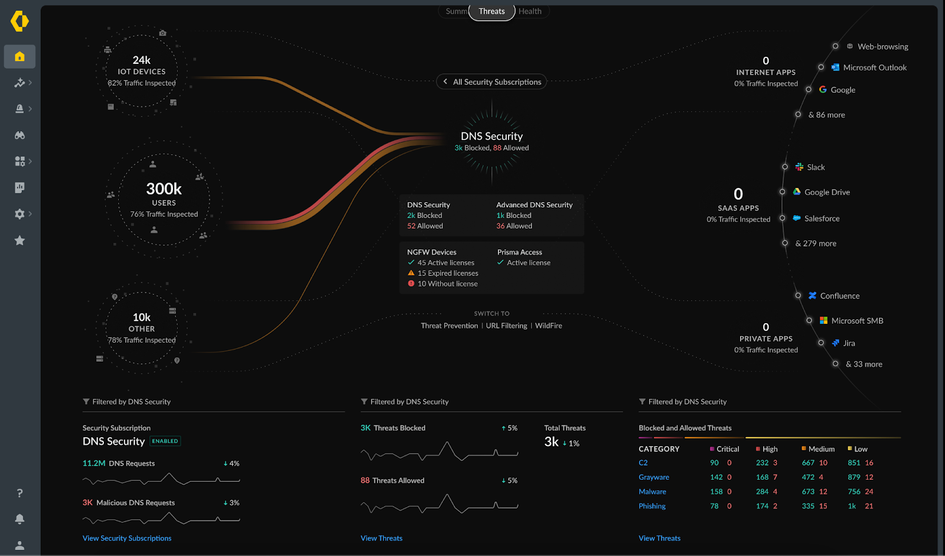Click '10 Without license' error row
This screenshot has height=556, width=945.
pos(443,284)
